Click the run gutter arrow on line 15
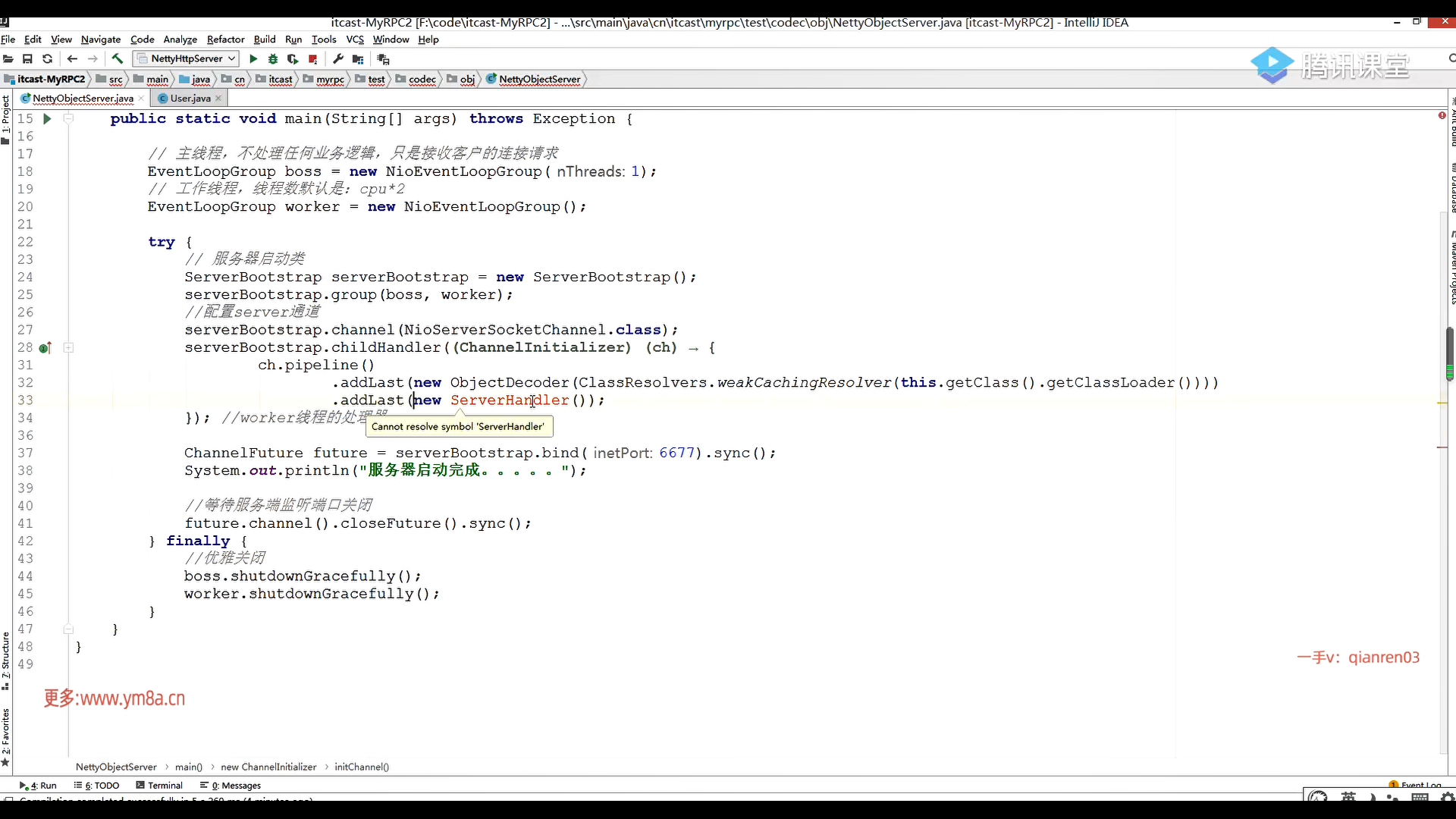This screenshot has width=1456, height=819. (x=47, y=119)
